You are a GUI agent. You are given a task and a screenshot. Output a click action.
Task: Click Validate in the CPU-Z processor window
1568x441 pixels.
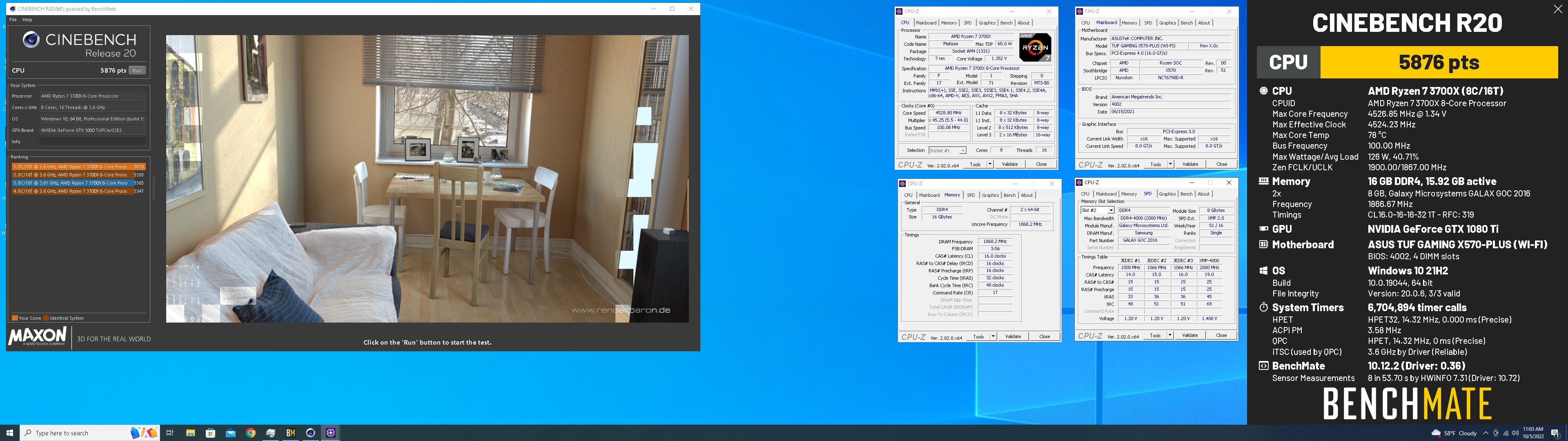coord(1010,164)
